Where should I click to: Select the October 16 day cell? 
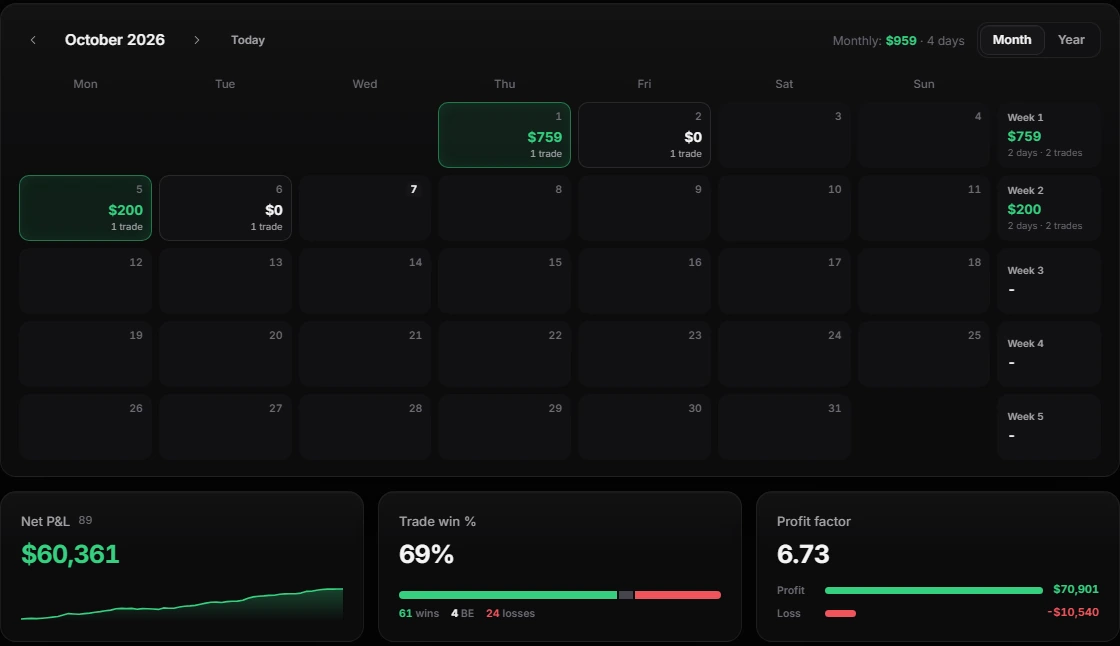click(x=644, y=281)
